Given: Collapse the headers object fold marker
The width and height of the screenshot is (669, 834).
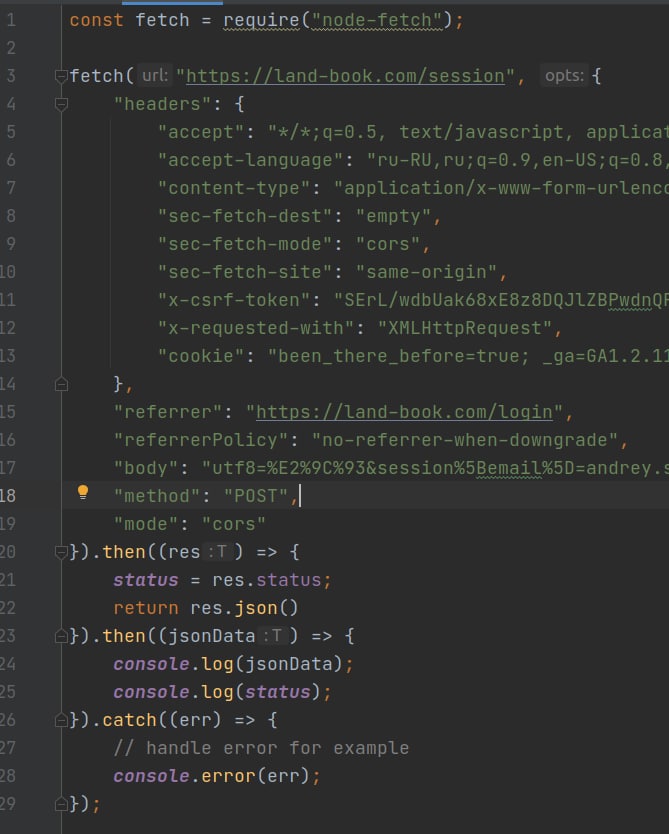Looking at the screenshot, I should coord(61,104).
